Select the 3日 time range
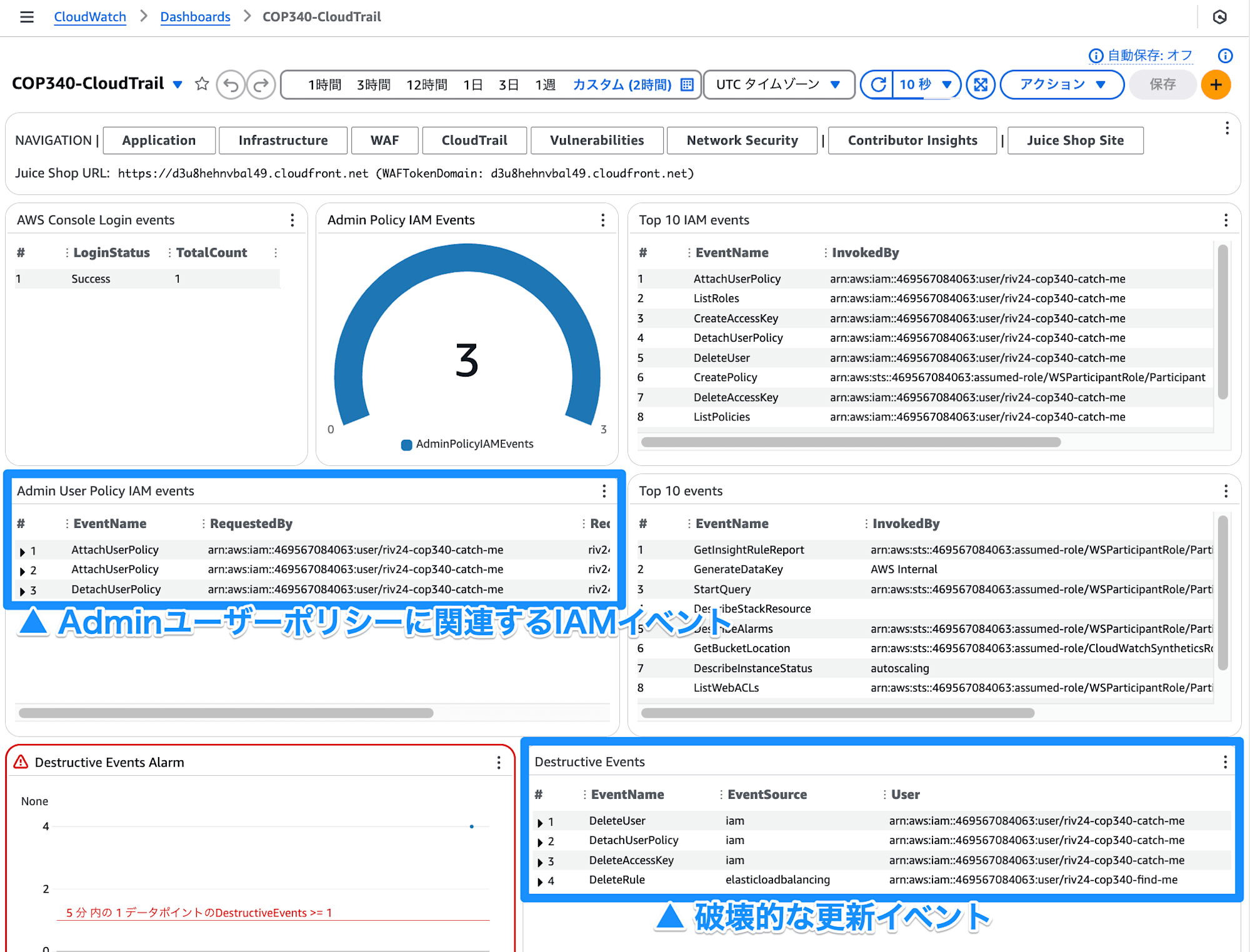Image resolution: width=1250 pixels, height=952 pixels. pos(508,84)
